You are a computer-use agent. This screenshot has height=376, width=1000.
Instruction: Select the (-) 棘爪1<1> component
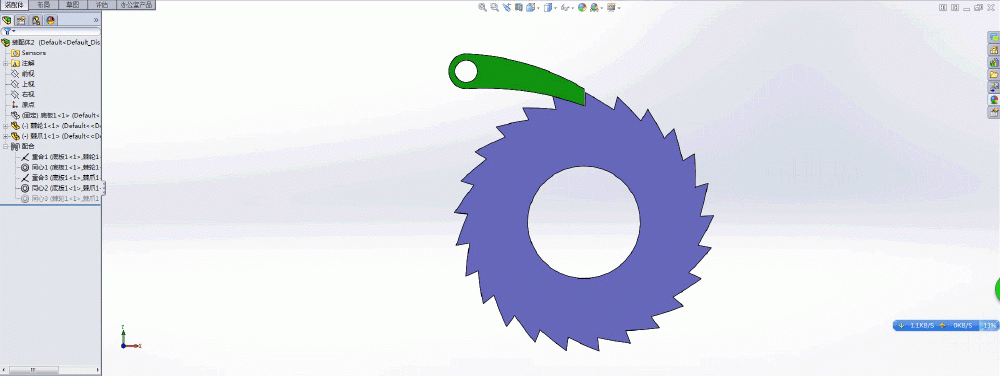click(x=56, y=136)
